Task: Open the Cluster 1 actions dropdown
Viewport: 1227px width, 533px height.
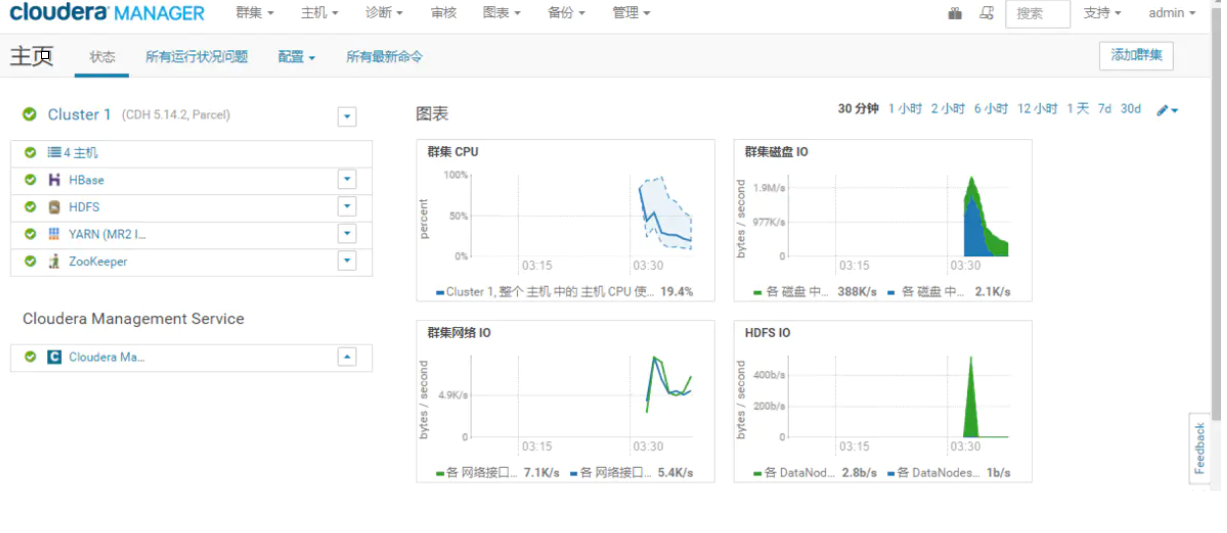Action: 347,117
